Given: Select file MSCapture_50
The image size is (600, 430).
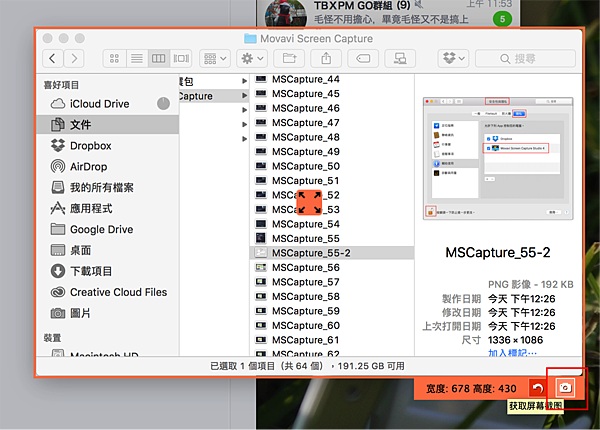Looking at the screenshot, I should click(x=332, y=166).
